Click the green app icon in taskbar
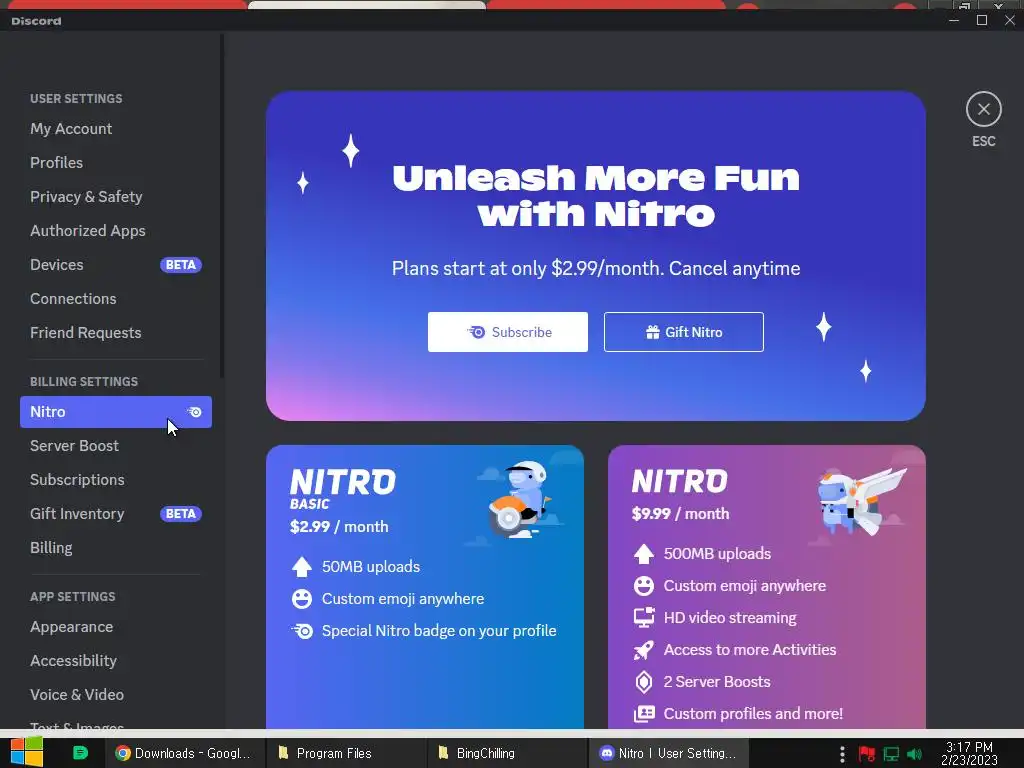1024x768 pixels. 80,753
